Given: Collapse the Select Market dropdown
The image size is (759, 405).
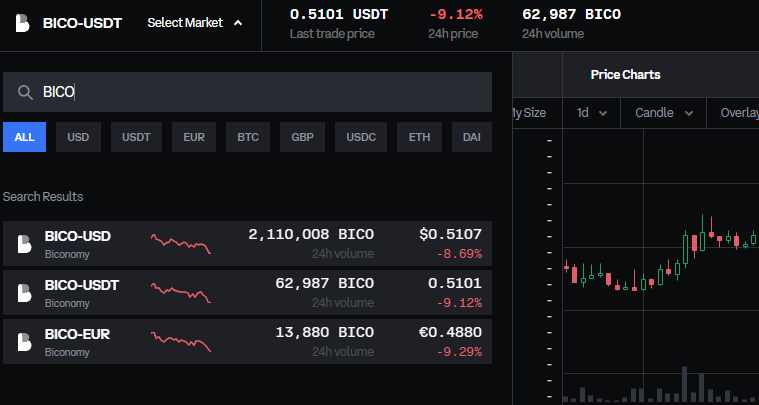Looking at the screenshot, I should coord(195,23).
